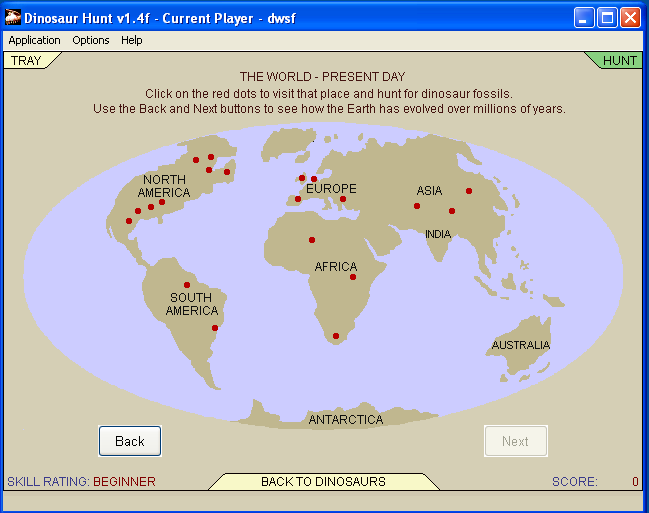
Task: Pick the easternmost red dot in Asia
Action: pos(469,191)
